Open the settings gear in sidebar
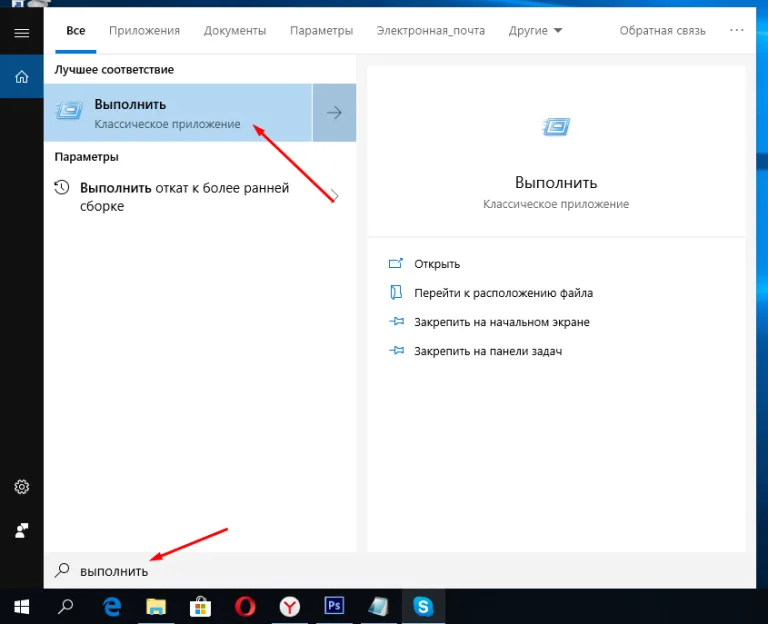The width and height of the screenshot is (768, 624). click(x=22, y=487)
